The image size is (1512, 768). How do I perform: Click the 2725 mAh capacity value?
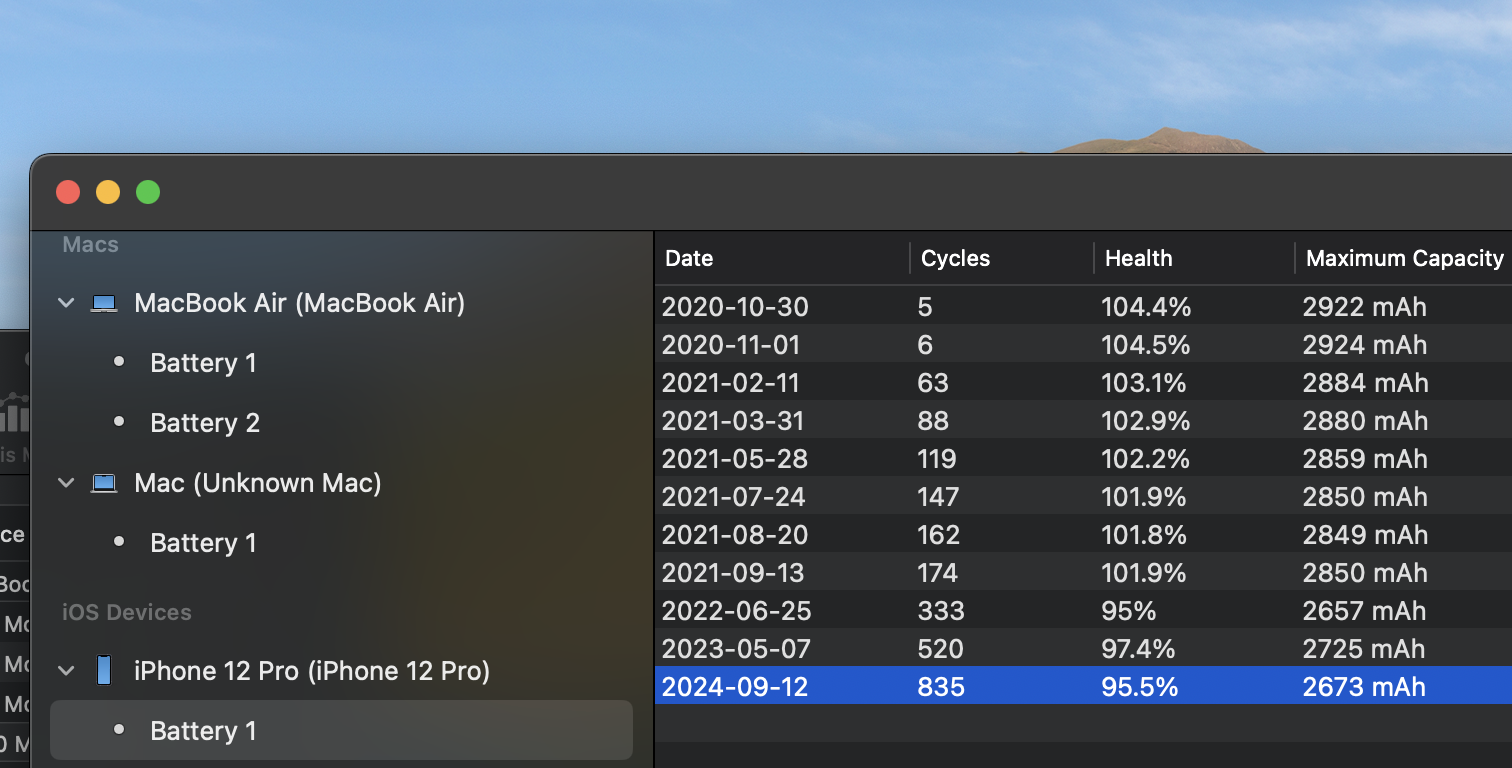[1363, 649]
